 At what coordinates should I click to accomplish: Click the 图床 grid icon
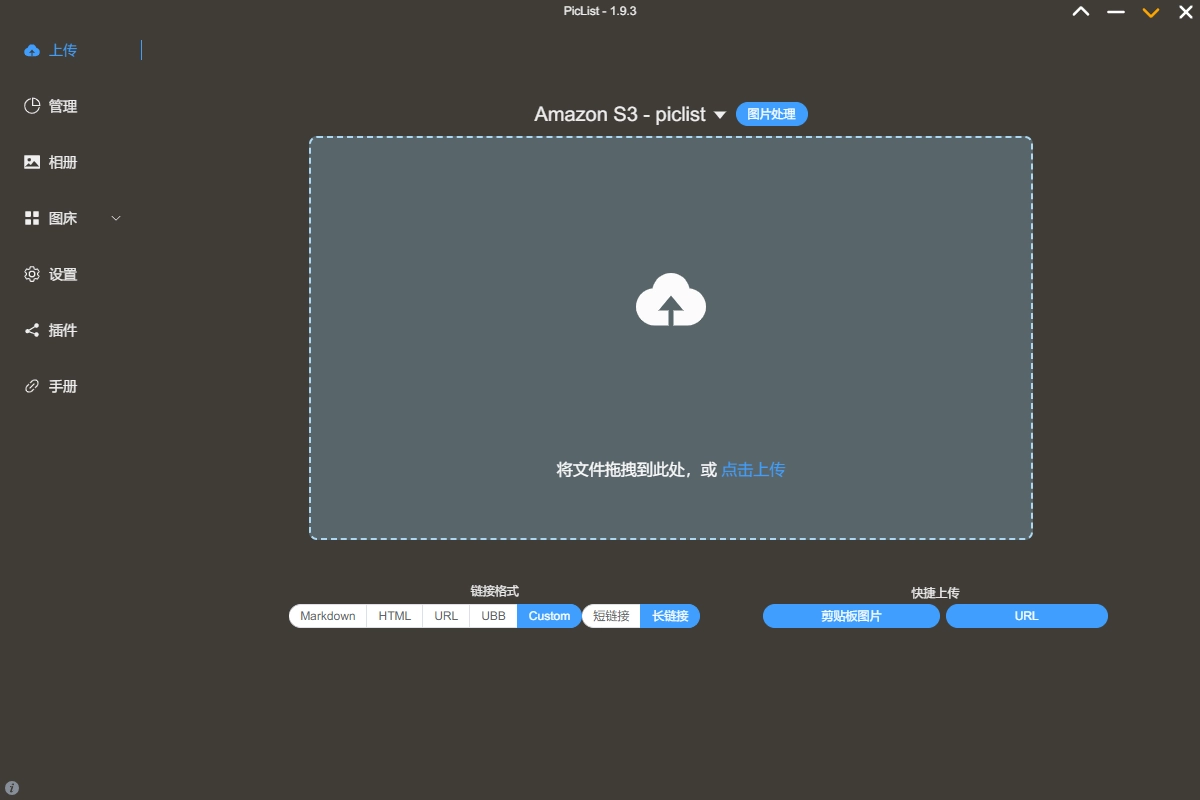pyautogui.click(x=32, y=218)
